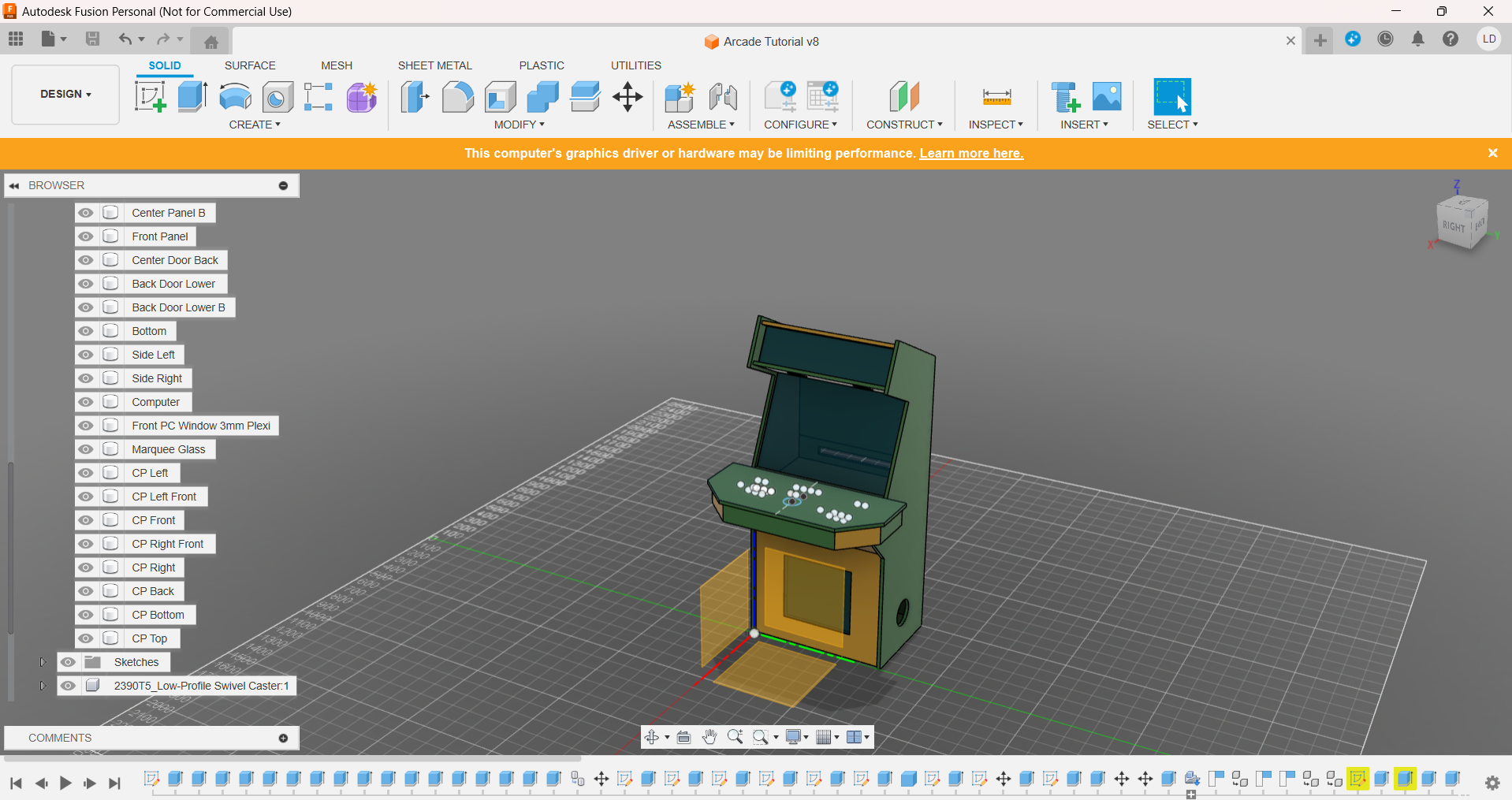Select the Hole tool
The width and height of the screenshot is (1512, 800).
pyautogui.click(x=277, y=97)
